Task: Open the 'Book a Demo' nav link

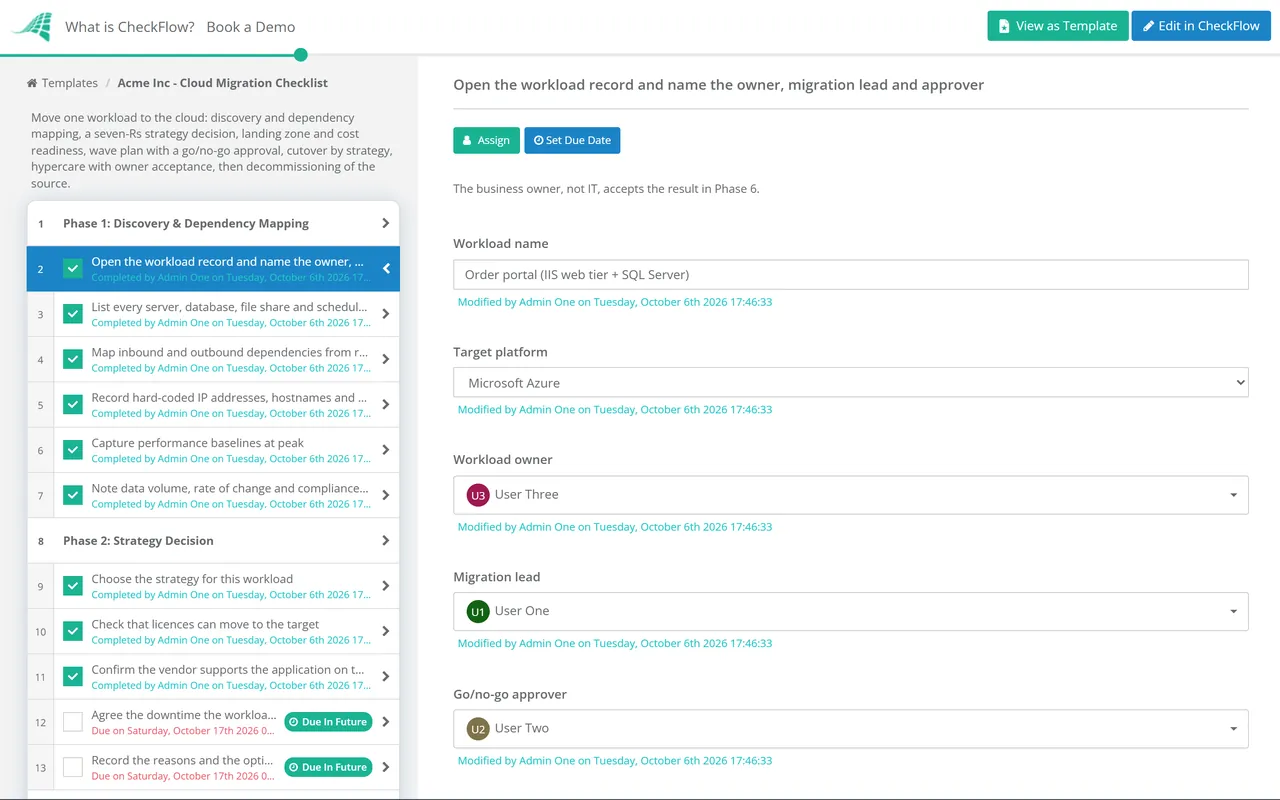Action: point(251,27)
